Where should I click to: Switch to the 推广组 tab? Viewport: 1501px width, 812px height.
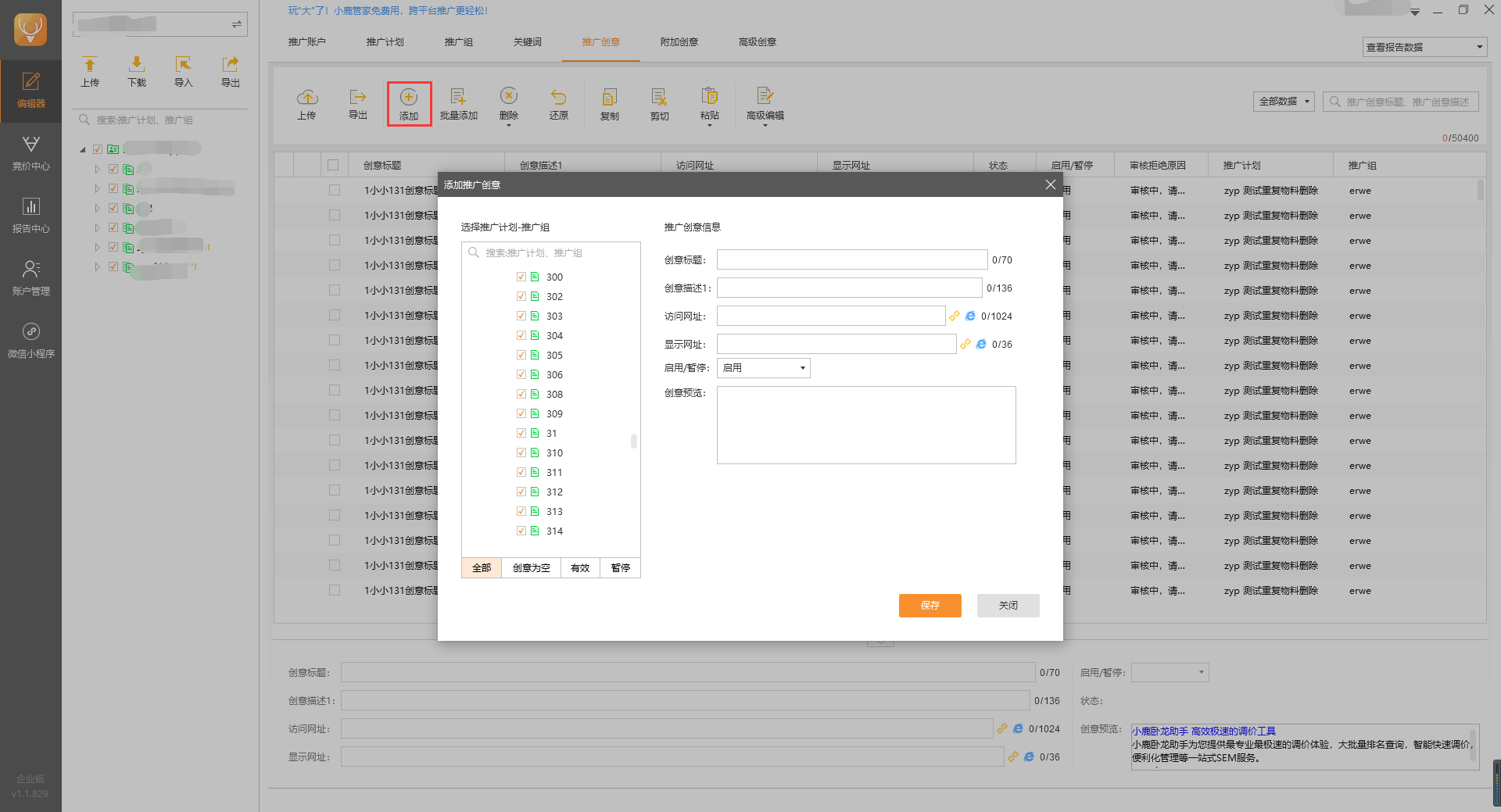click(458, 42)
